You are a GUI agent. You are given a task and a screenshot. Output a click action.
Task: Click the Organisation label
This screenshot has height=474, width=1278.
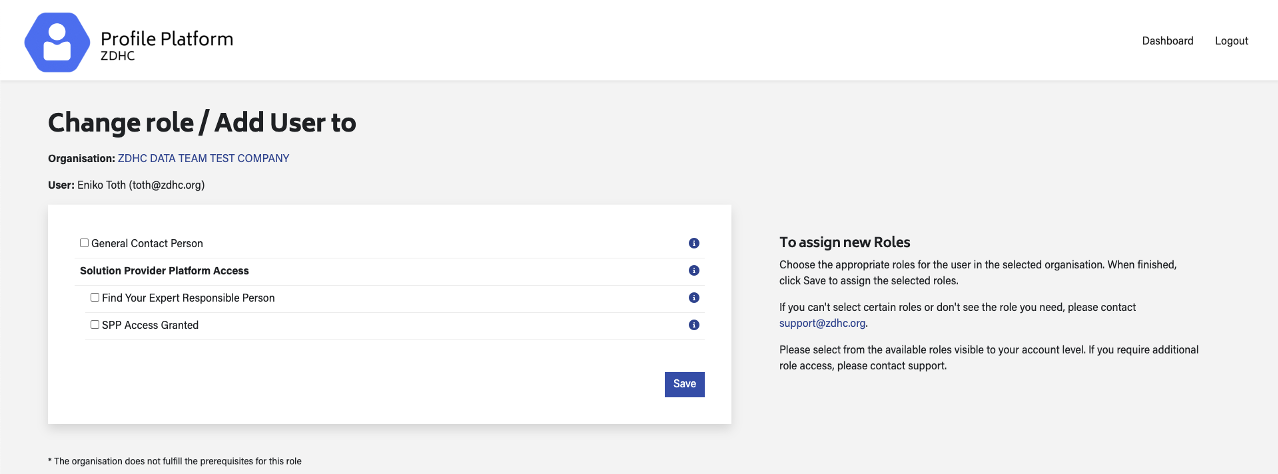point(81,158)
